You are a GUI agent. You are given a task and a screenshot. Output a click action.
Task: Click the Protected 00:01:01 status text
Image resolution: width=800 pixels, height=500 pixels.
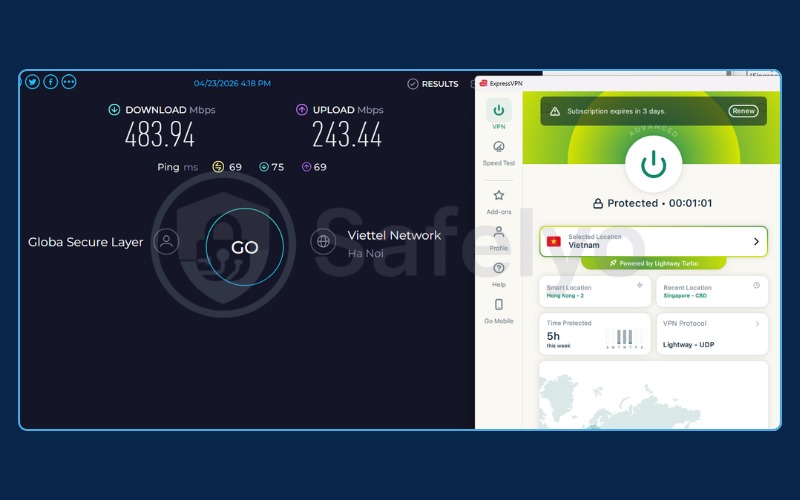pos(659,203)
